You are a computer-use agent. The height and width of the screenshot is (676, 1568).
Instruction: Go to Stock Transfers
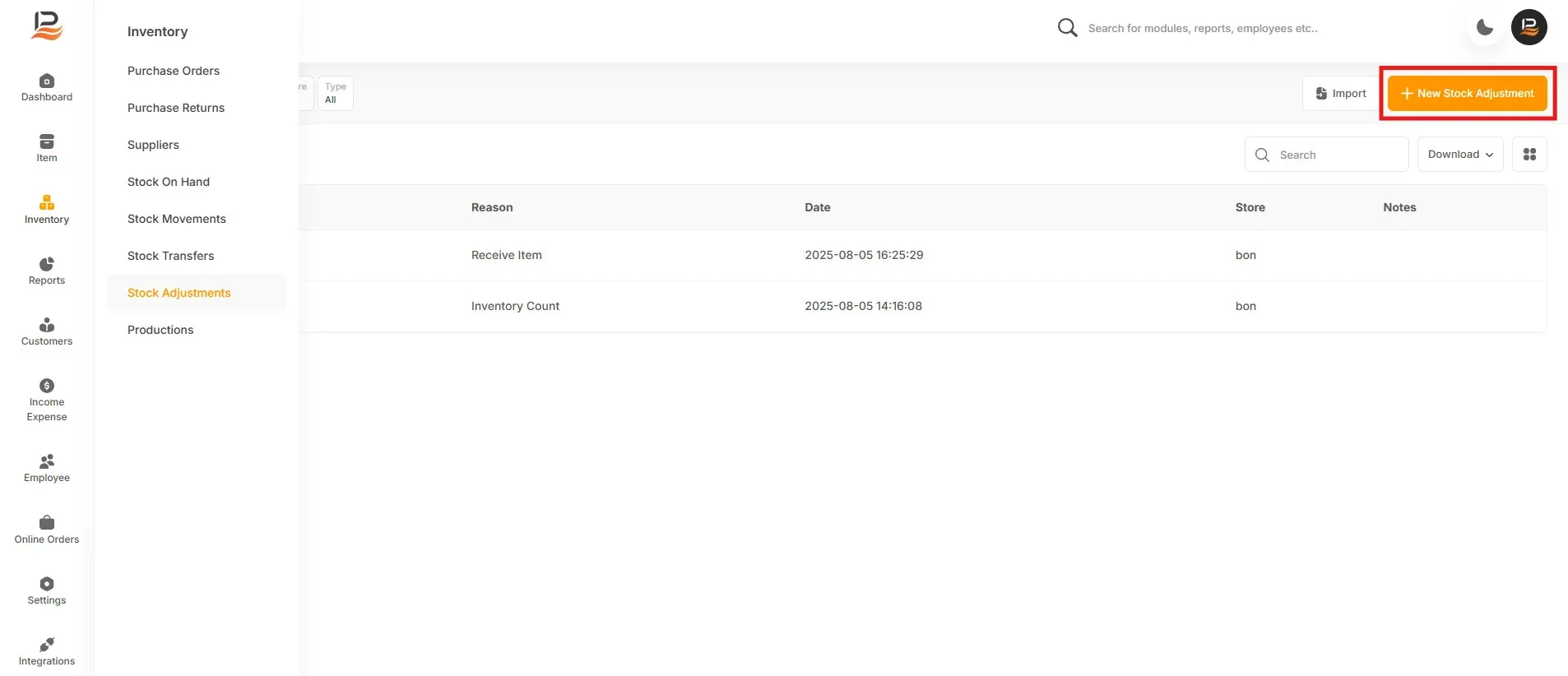(x=171, y=256)
